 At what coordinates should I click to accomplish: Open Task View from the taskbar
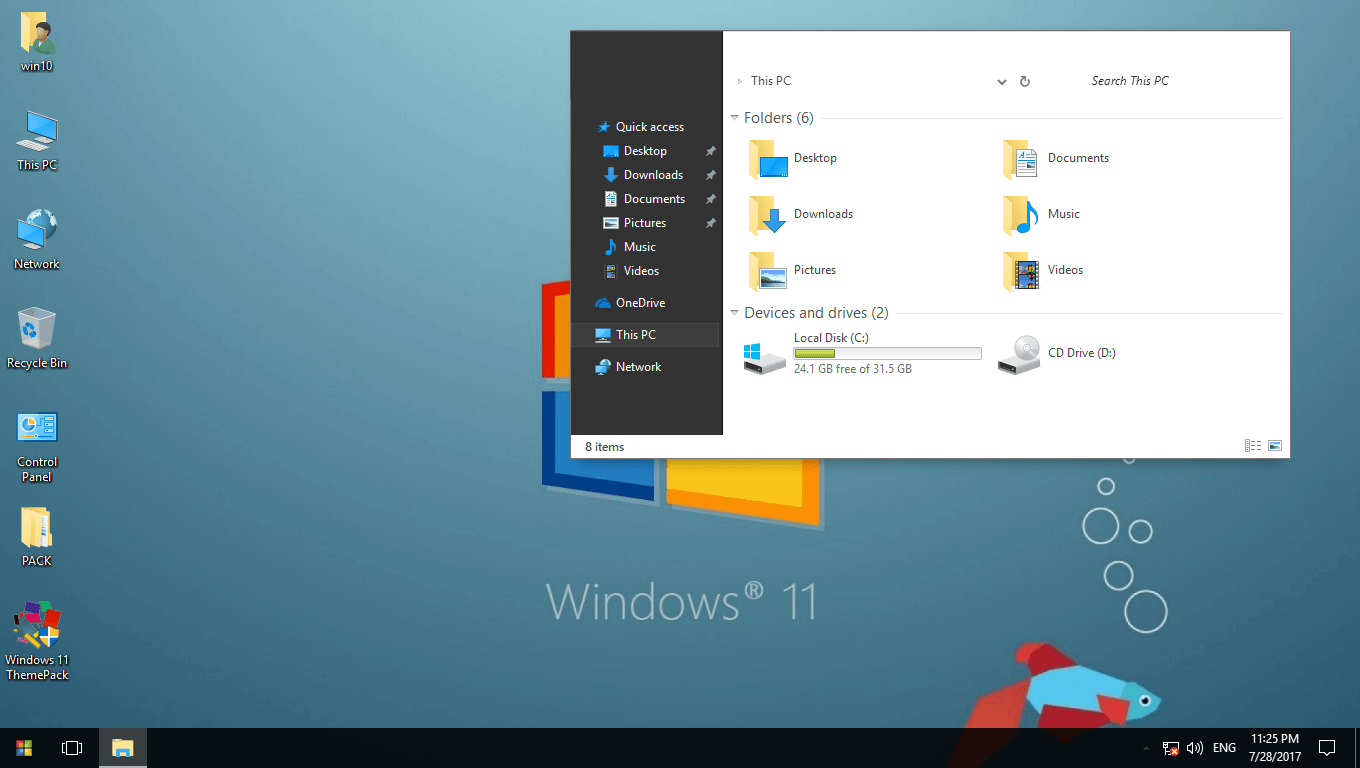click(72, 748)
